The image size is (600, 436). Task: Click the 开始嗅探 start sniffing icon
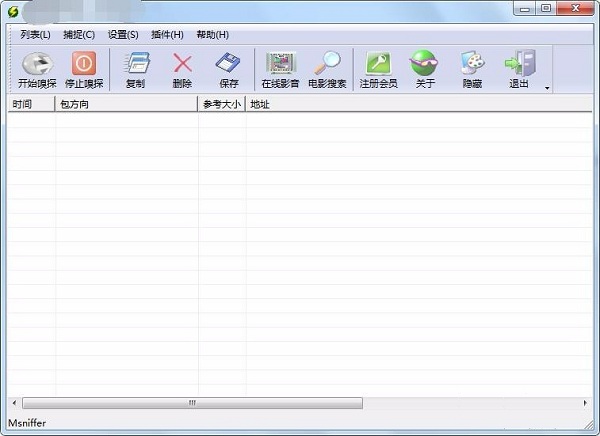(x=36, y=64)
